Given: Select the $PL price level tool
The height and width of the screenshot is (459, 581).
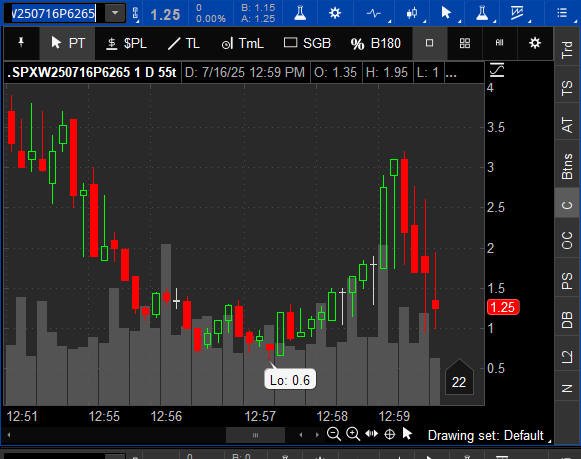Looking at the screenshot, I should point(126,43).
